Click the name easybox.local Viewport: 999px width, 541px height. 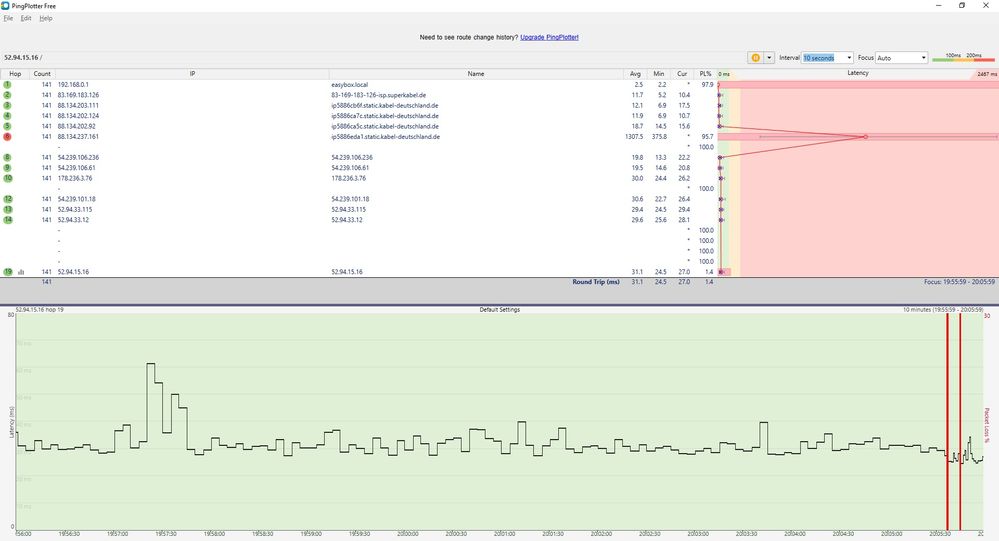coord(350,85)
